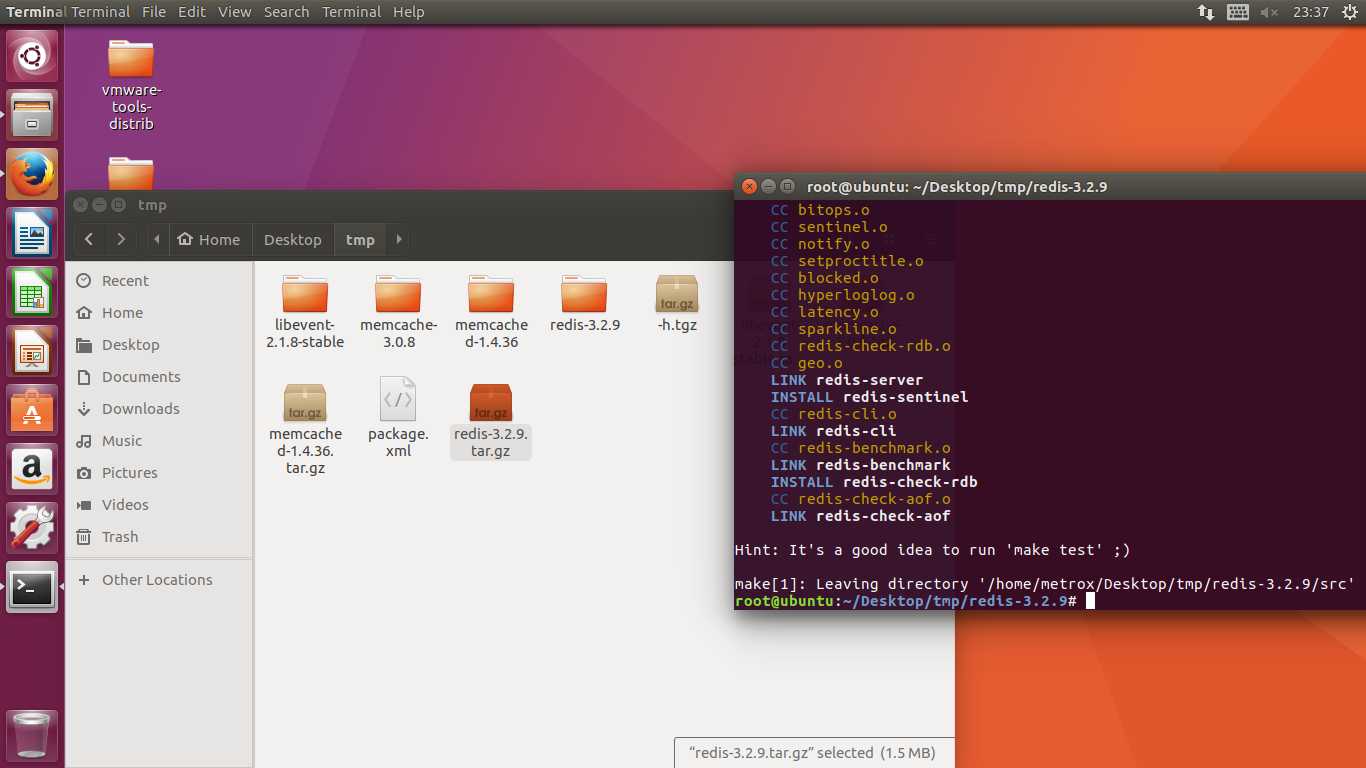1366x768 pixels.
Task: Launch Firefox from the dock
Action: 32,174
